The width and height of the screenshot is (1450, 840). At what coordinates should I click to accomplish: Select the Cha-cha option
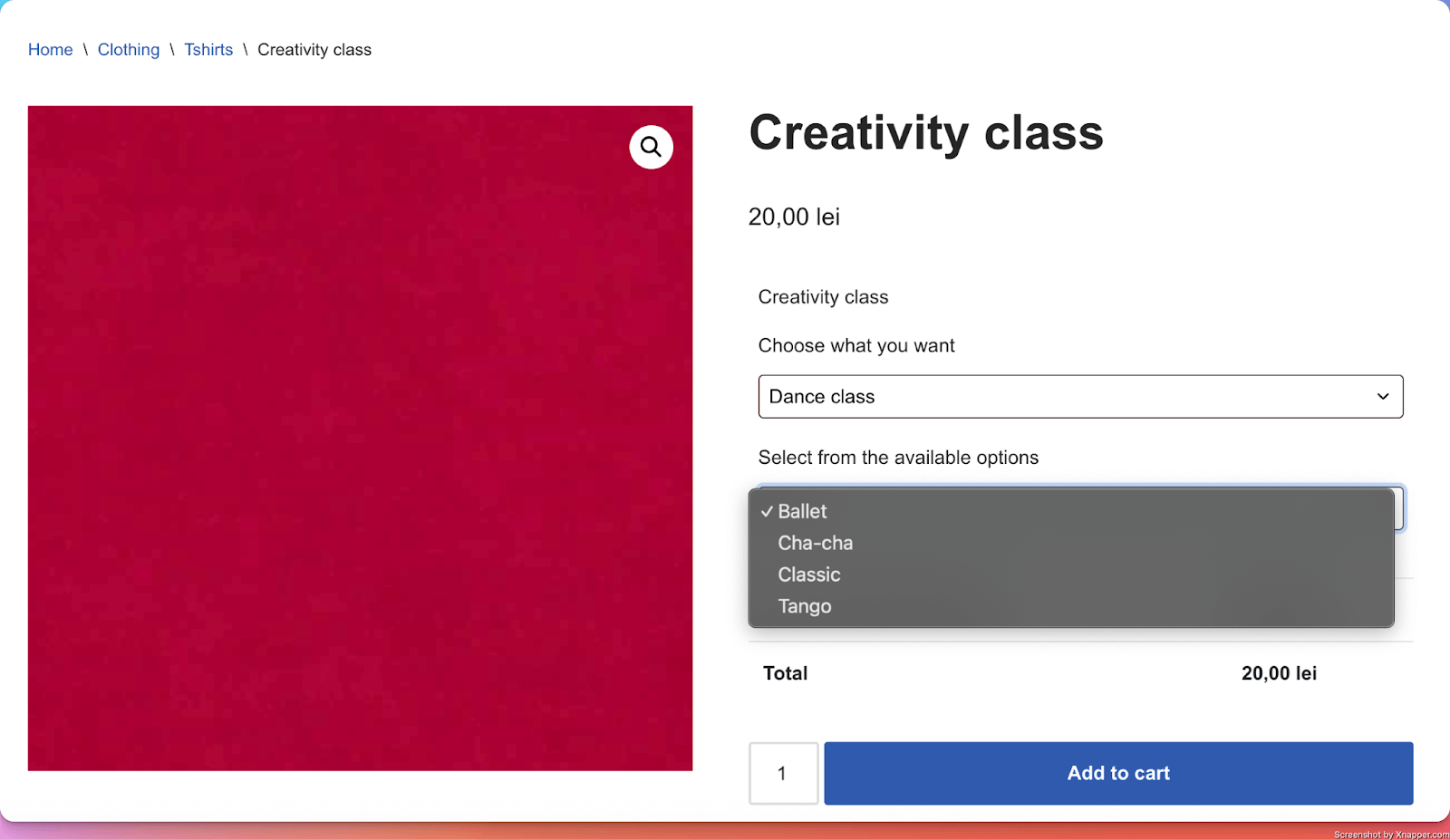[x=815, y=543]
